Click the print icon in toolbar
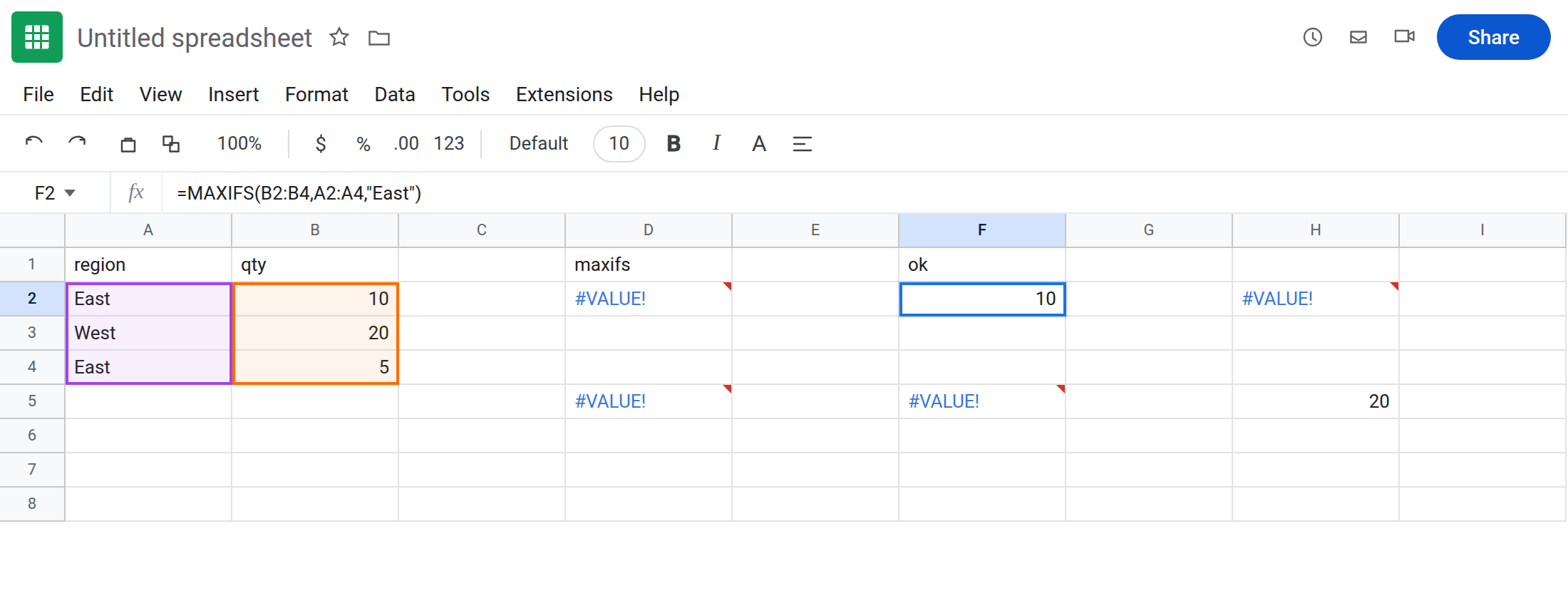The image size is (1568, 613). (128, 144)
